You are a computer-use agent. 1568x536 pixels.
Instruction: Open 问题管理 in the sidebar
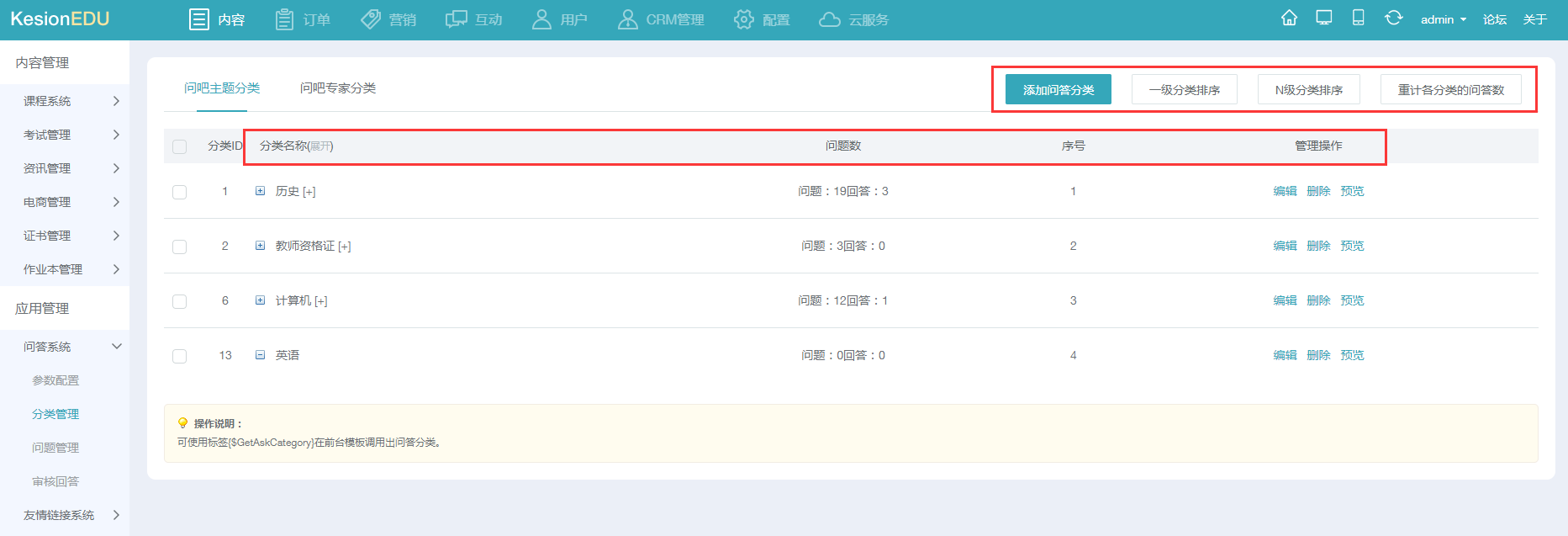tap(55, 448)
